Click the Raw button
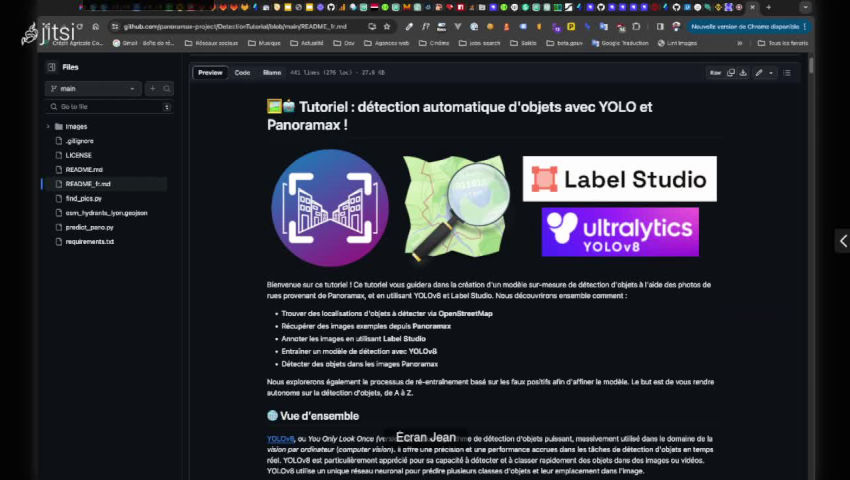 pyautogui.click(x=715, y=73)
